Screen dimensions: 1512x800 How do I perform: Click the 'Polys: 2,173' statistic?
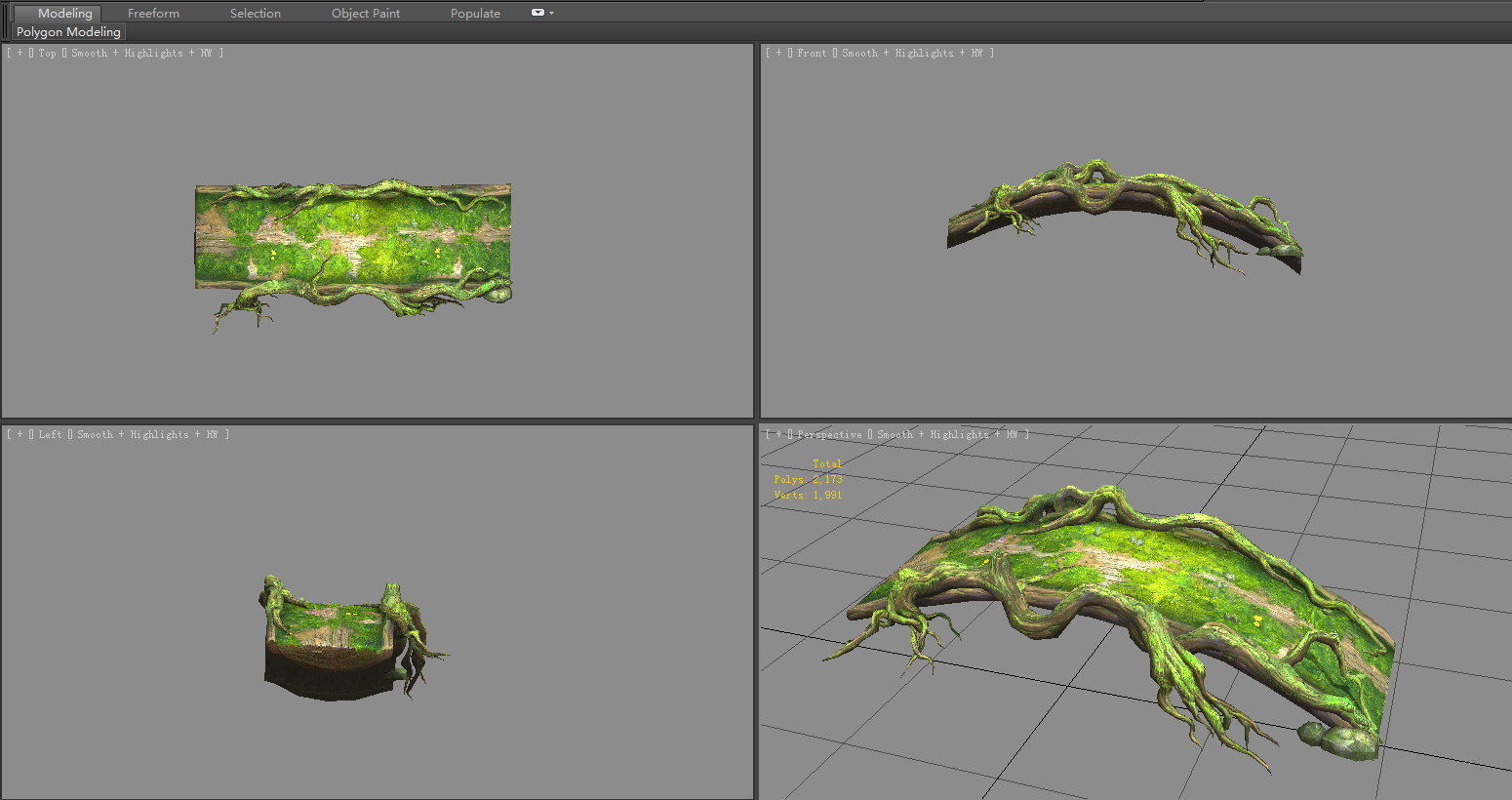click(808, 479)
